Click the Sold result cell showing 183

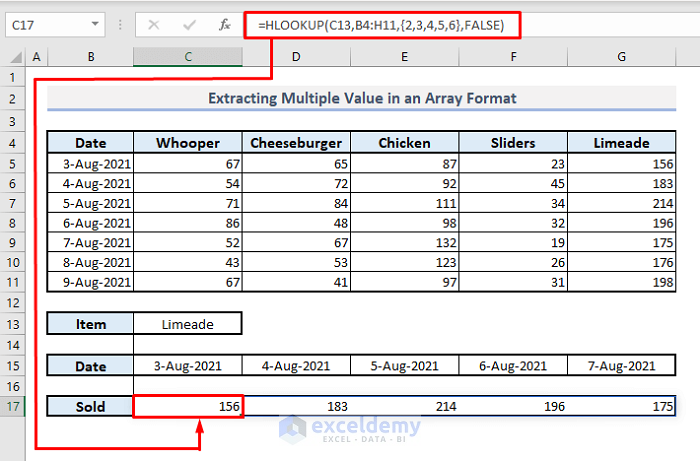(296, 407)
